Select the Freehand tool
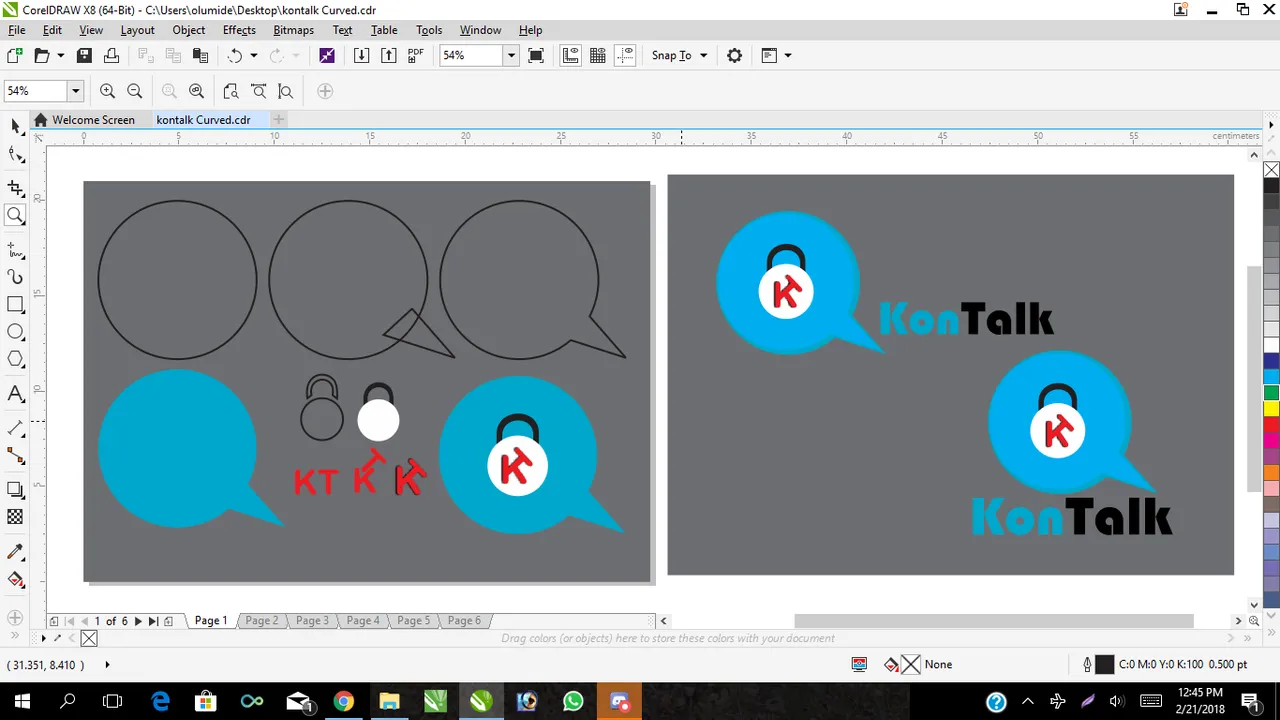Viewport: 1280px width, 720px height. 15,250
